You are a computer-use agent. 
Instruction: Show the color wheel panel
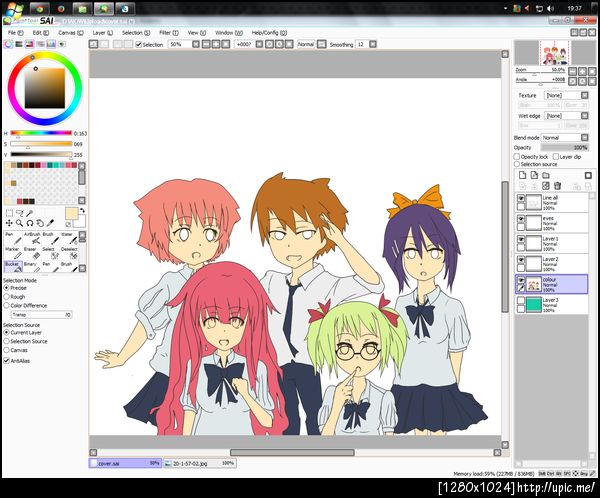(x=8, y=44)
